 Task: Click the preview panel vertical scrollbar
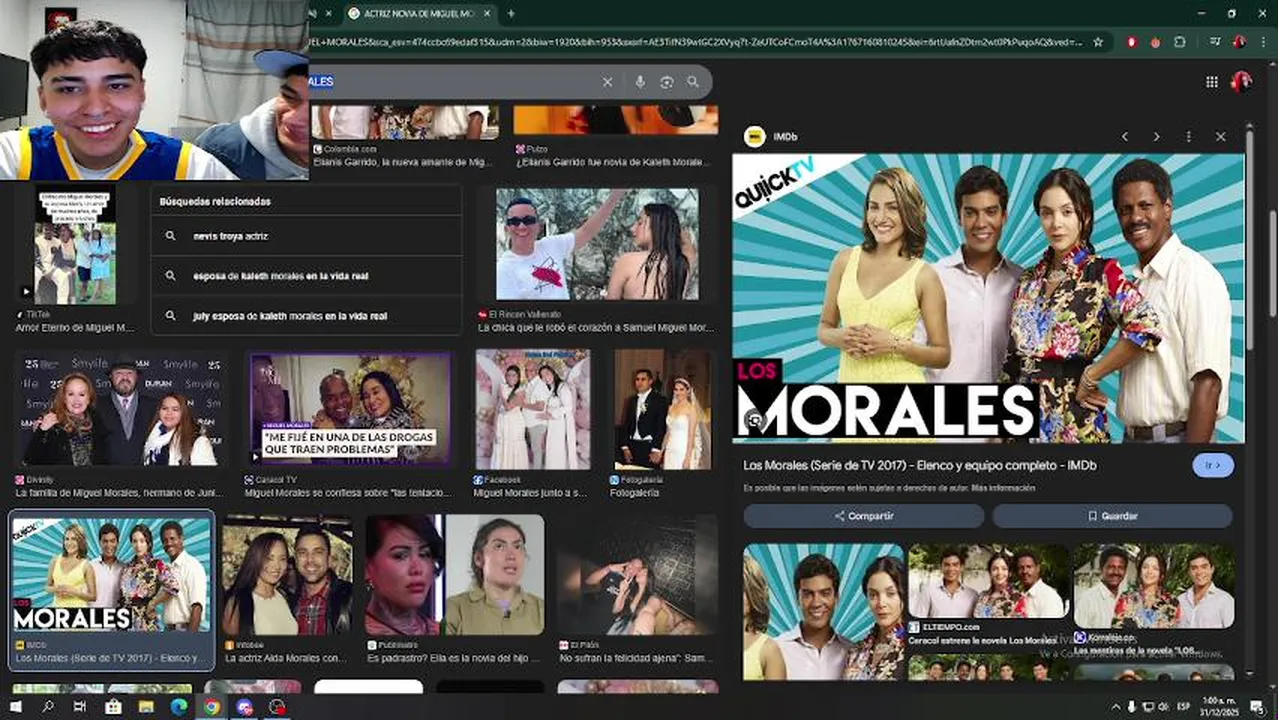(1250, 240)
